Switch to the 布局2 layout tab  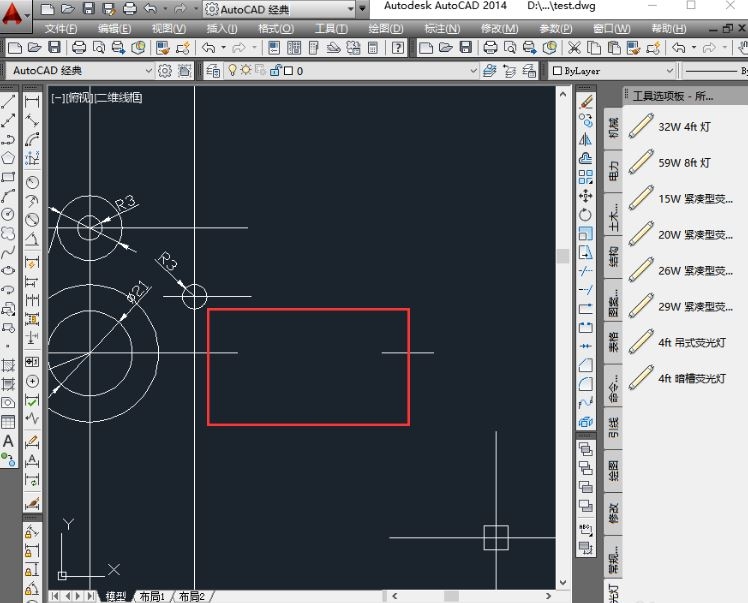pos(191,596)
